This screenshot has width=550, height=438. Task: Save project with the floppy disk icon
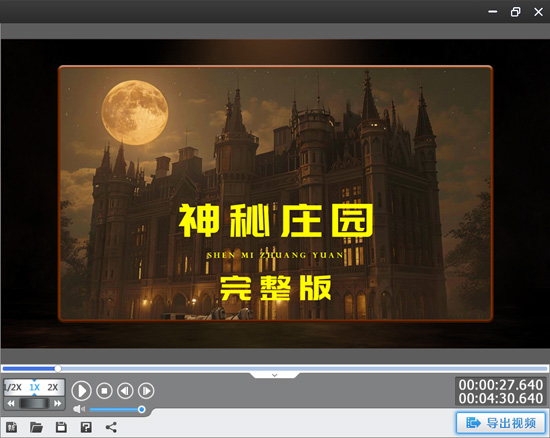pyautogui.click(x=61, y=427)
